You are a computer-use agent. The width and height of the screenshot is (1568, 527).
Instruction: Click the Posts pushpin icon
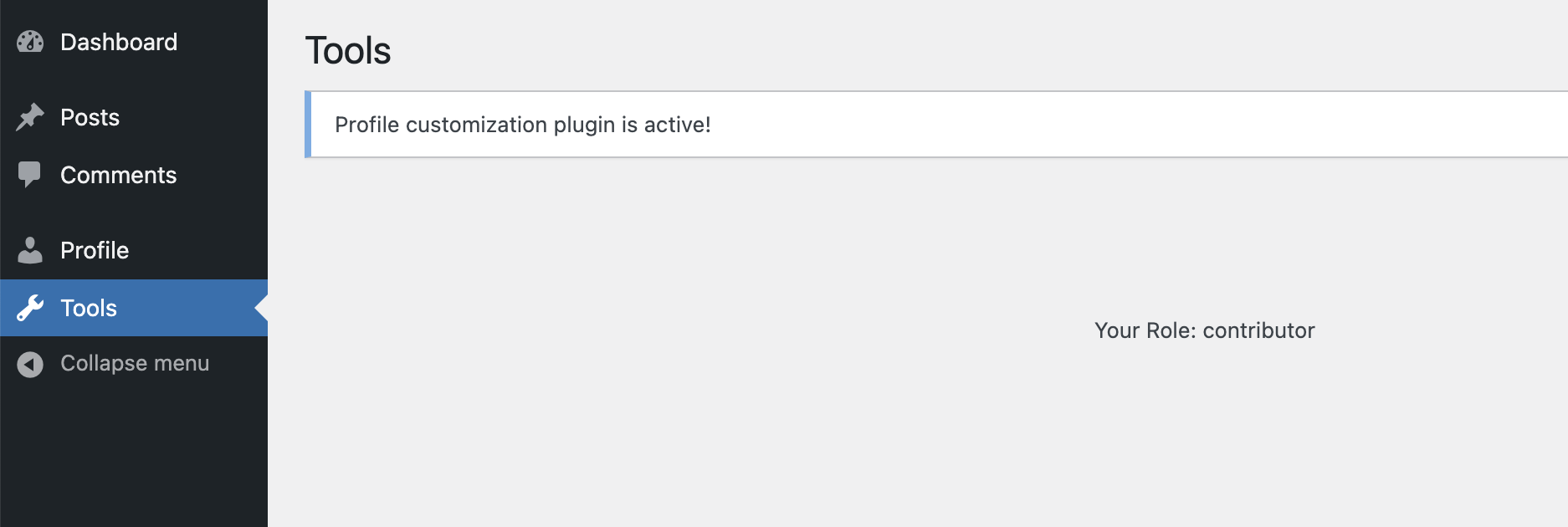point(30,117)
